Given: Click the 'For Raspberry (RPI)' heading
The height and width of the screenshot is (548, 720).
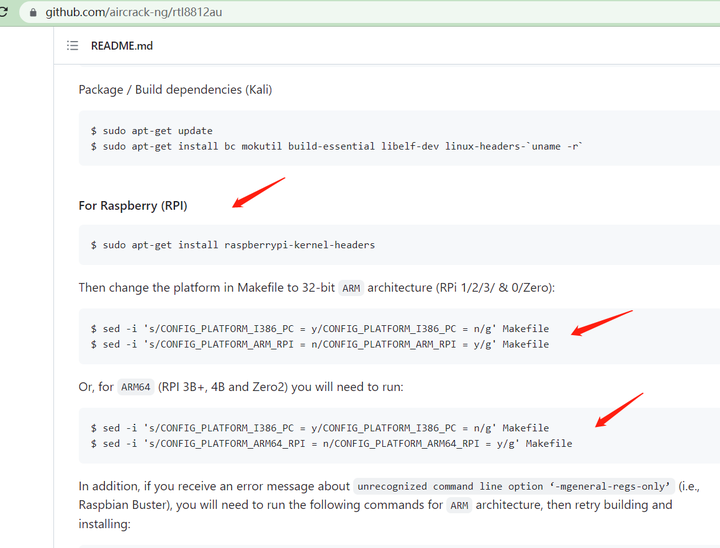Looking at the screenshot, I should 133,206.
